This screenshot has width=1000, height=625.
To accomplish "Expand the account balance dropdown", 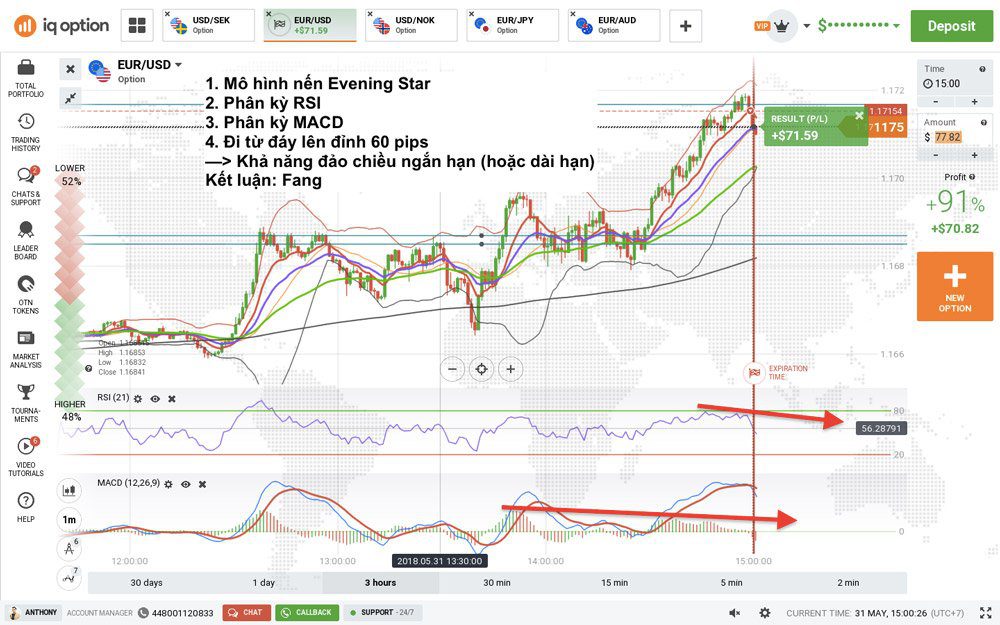I will pyautogui.click(x=896, y=26).
